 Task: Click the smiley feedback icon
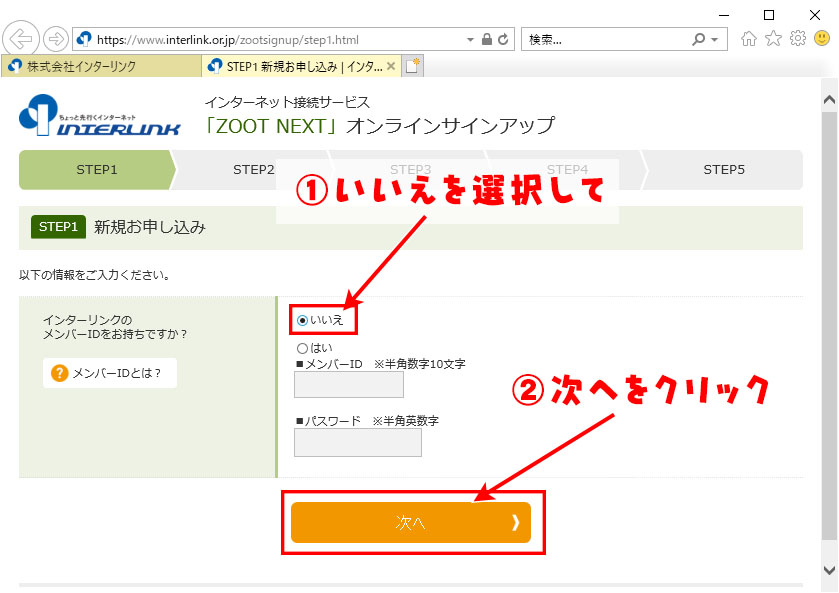(x=822, y=39)
